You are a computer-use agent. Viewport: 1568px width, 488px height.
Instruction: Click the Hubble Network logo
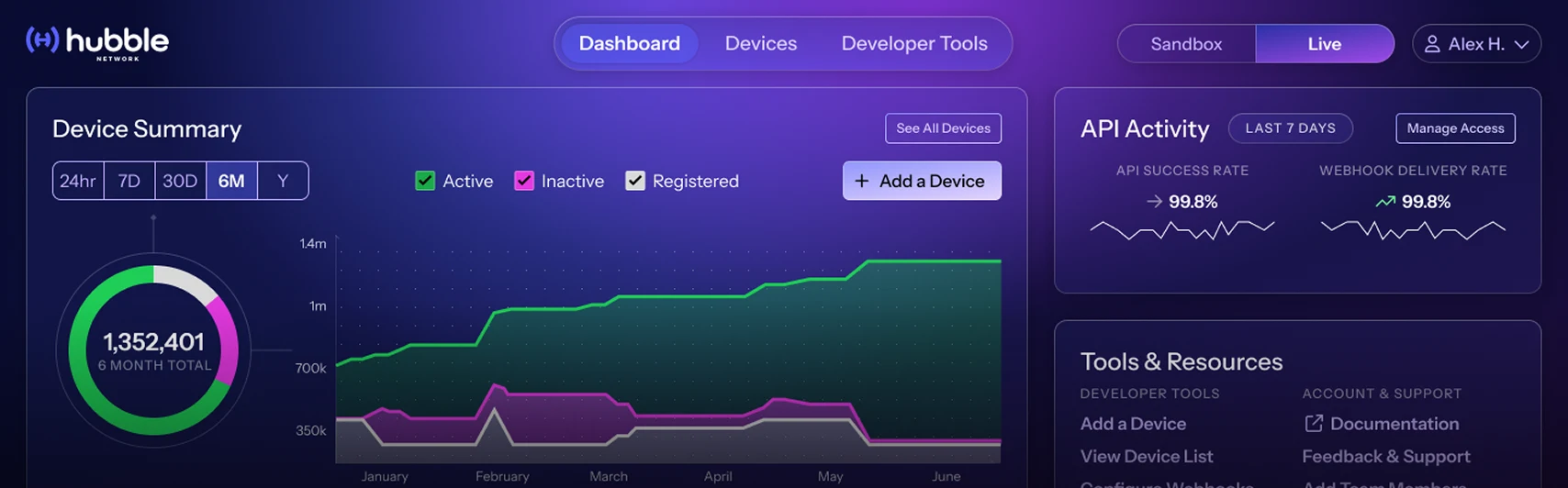97,42
